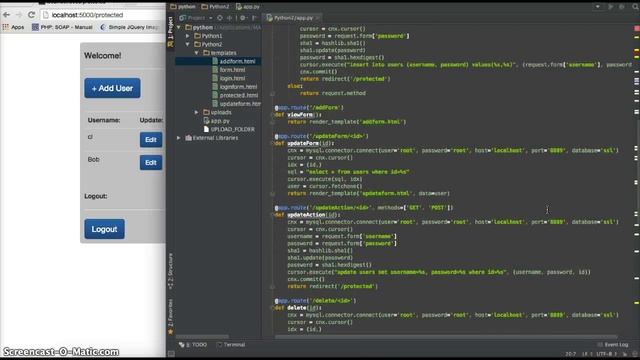640x360 pixels.
Task: Click the uploads folder icon
Action: (206, 112)
